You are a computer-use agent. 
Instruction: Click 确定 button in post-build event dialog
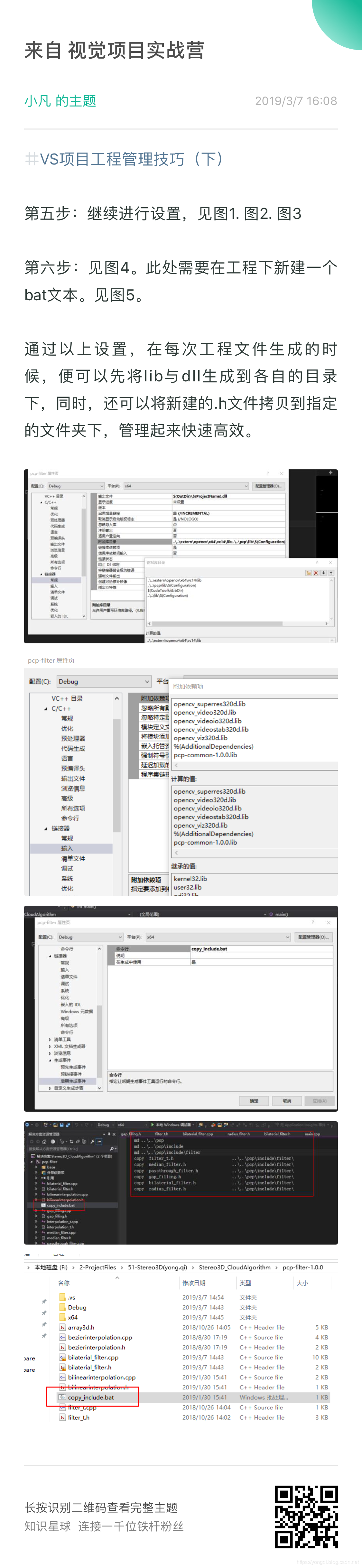coord(254,1101)
